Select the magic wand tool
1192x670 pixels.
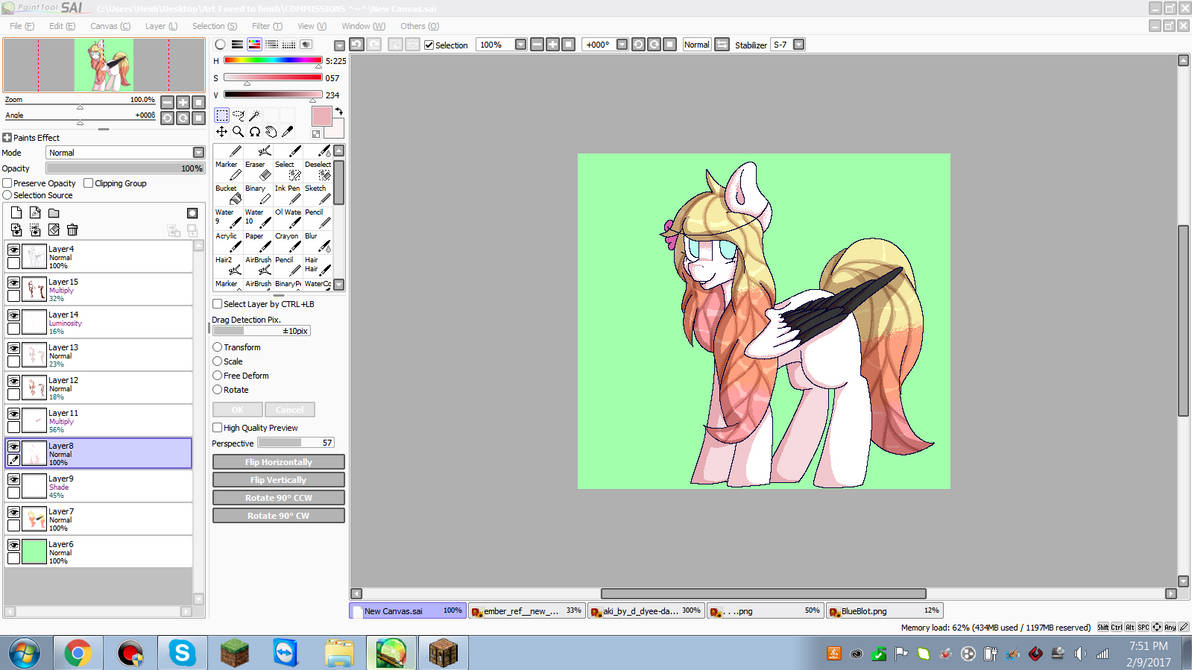tap(255, 115)
